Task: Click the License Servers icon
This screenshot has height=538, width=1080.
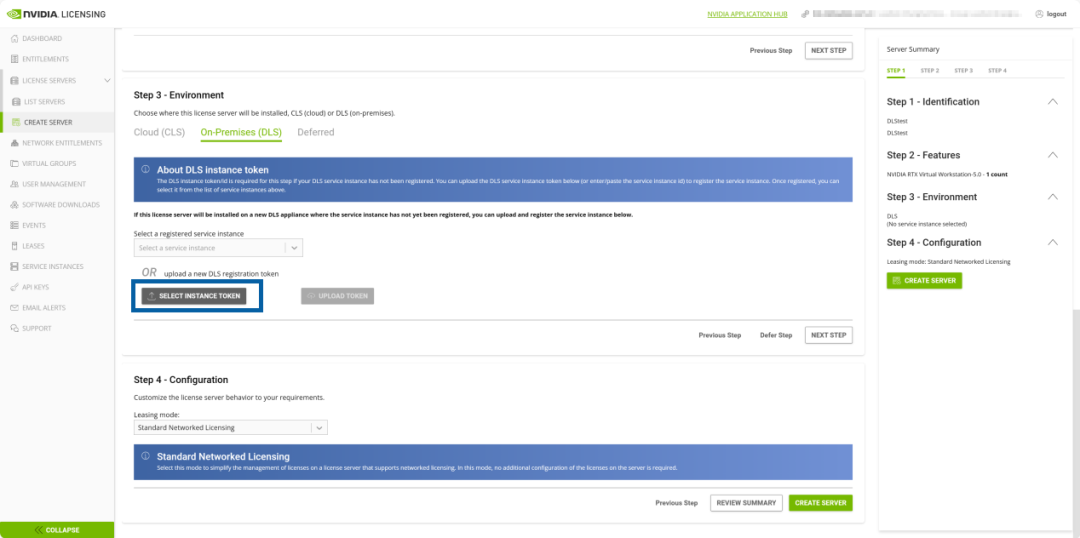Action: tap(14, 81)
